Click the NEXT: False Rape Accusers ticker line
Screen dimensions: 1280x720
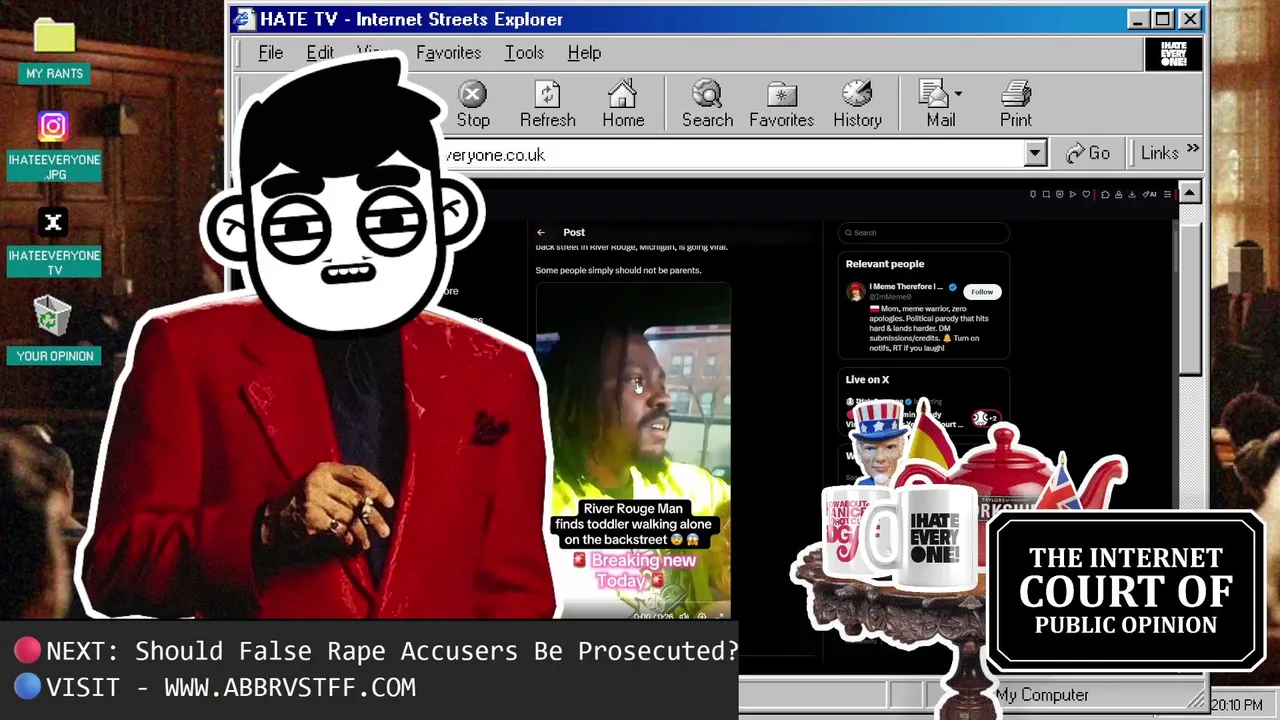point(392,651)
